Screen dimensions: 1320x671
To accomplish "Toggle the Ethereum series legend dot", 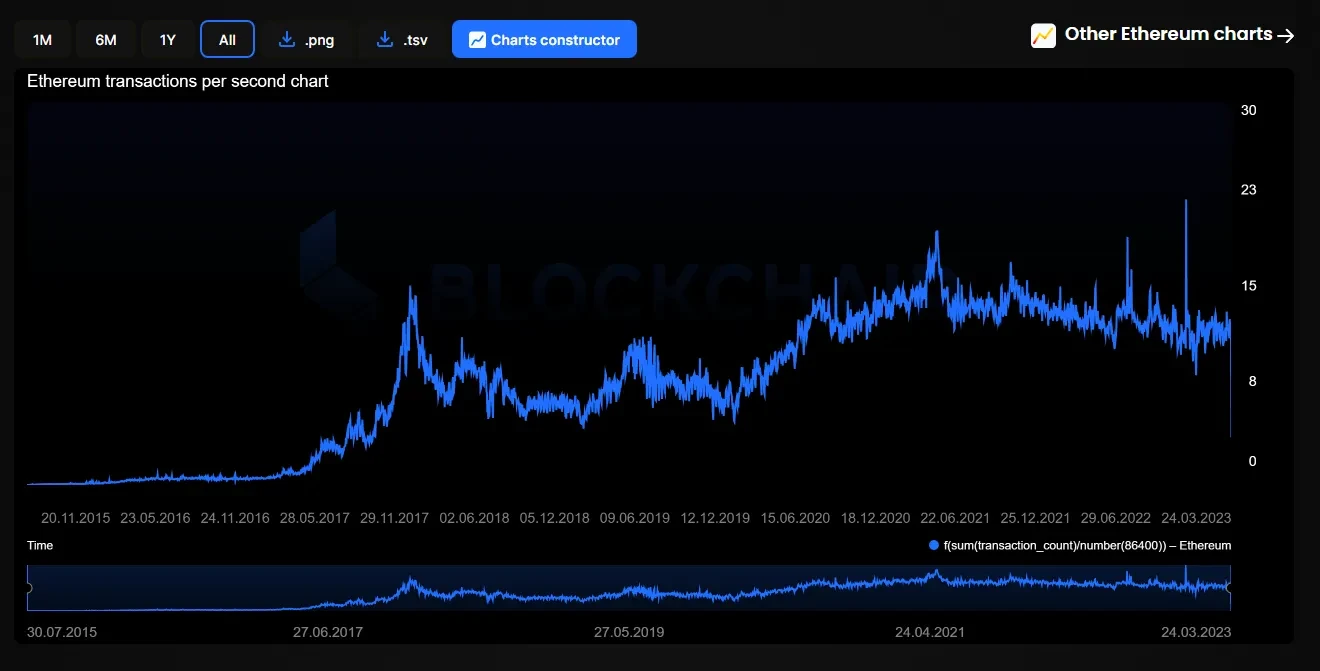I will click(934, 546).
